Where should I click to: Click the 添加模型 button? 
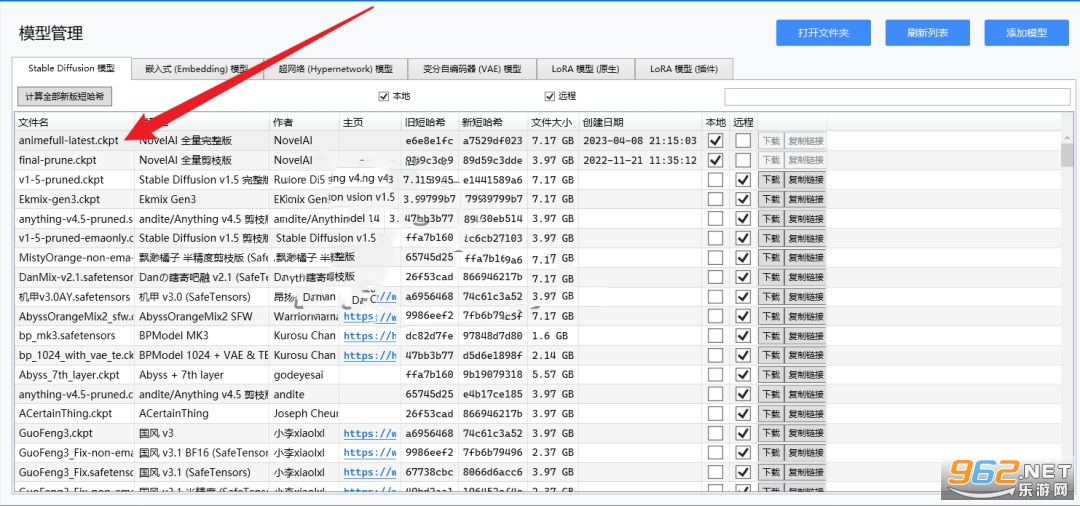point(1026,32)
